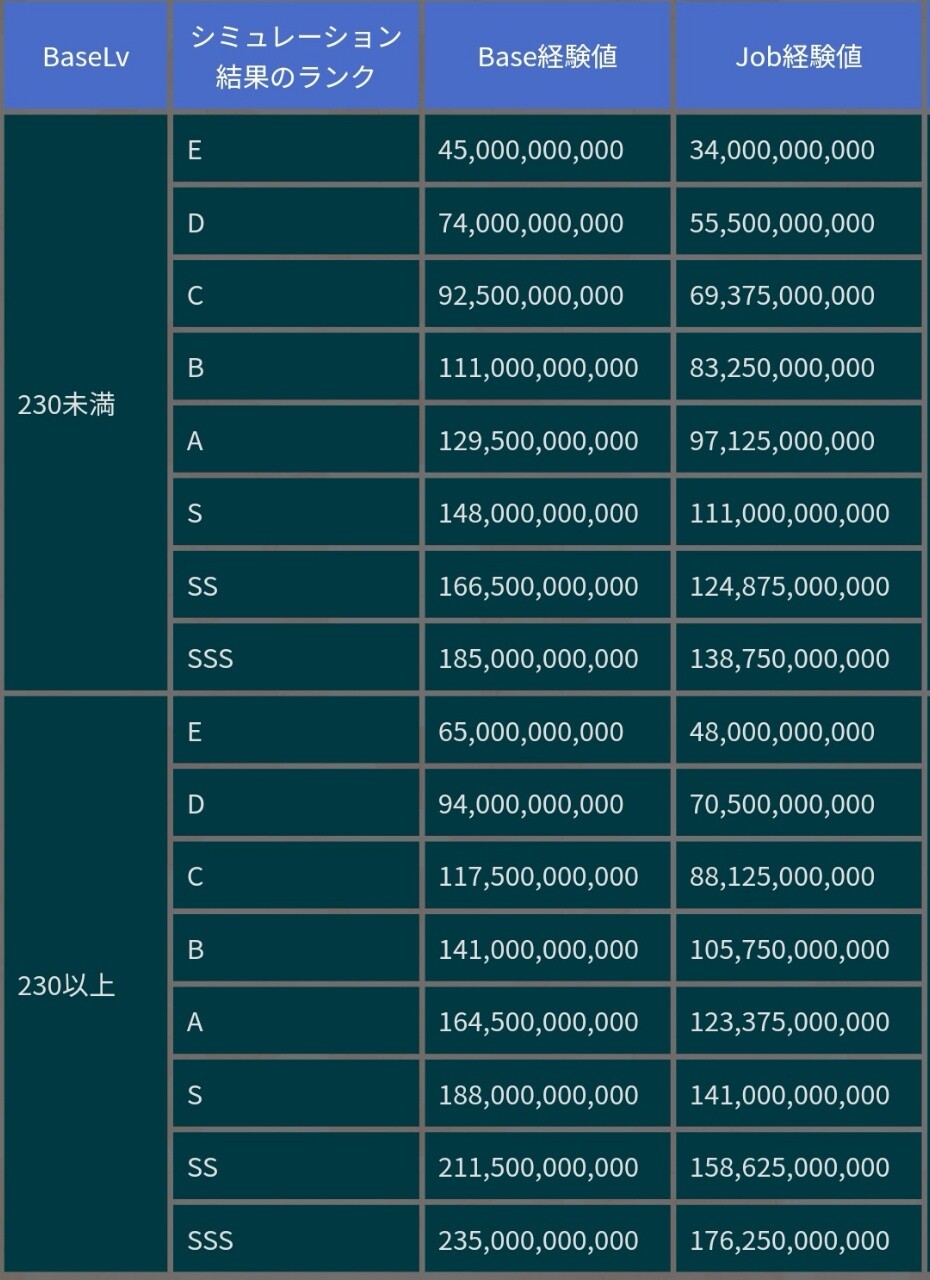The image size is (930, 1280).
Task: Click the 188,000,000,000 Base experience cell
Action: [538, 1095]
